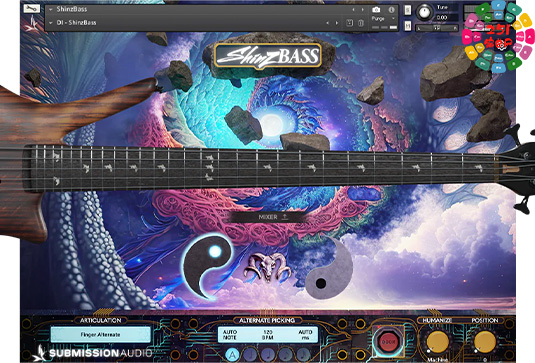Click the Tune knob
Viewport: 535px width, 363px height.
click(424, 13)
